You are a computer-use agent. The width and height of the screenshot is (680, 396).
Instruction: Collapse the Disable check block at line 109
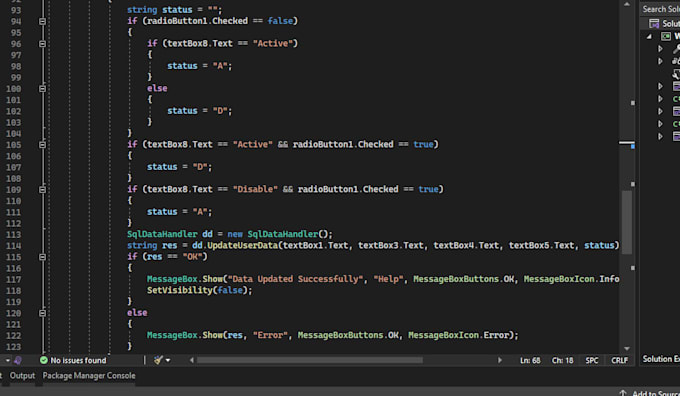coord(42,190)
